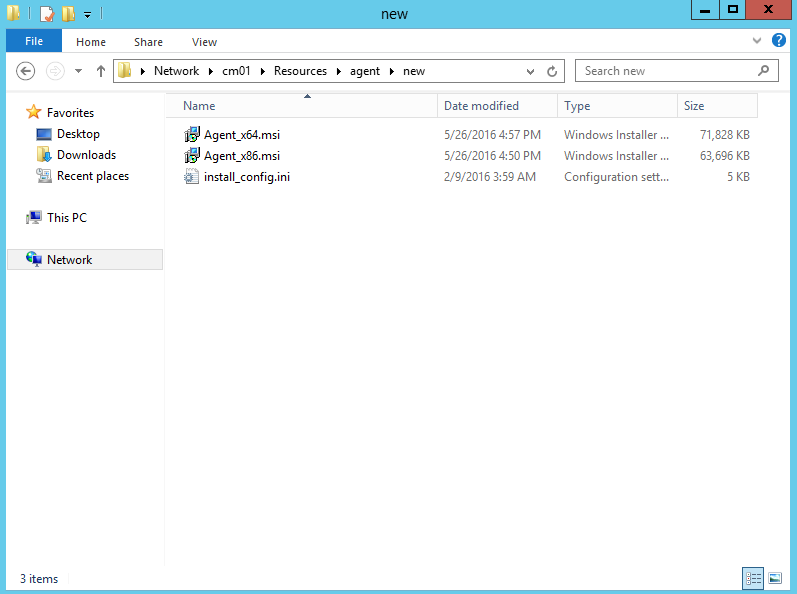Viewport: 797px width, 594px height.
Task: Click the Agent_x64.msi installer icon
Action: (x=193, y=135)
